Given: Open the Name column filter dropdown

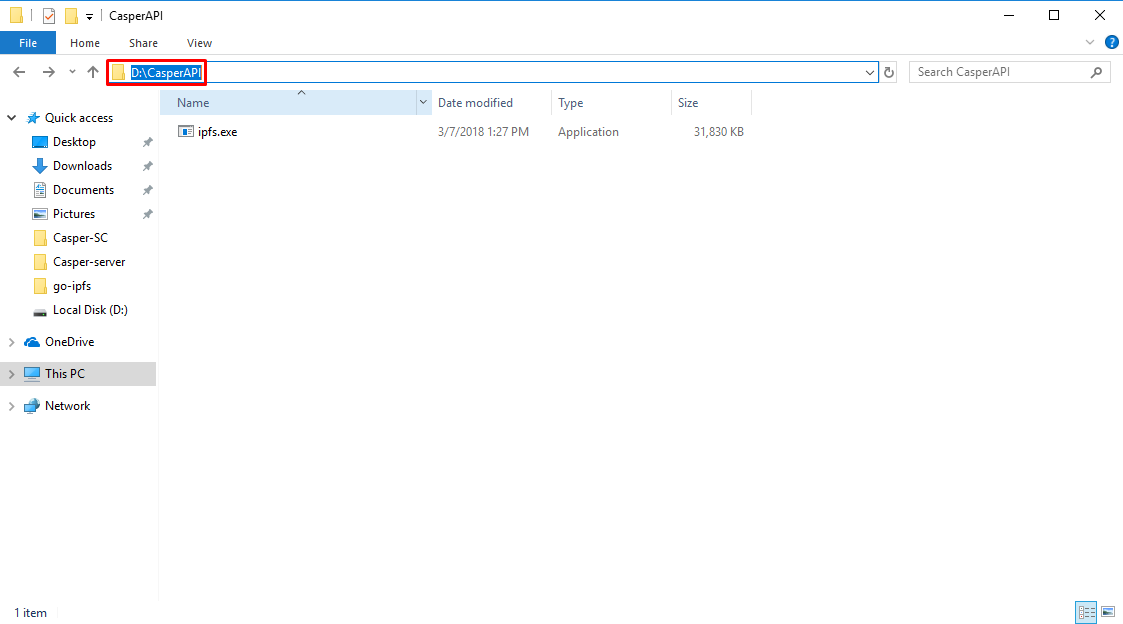Looking at the screenshot, I should pyautogui.click(x=423, y=102).
